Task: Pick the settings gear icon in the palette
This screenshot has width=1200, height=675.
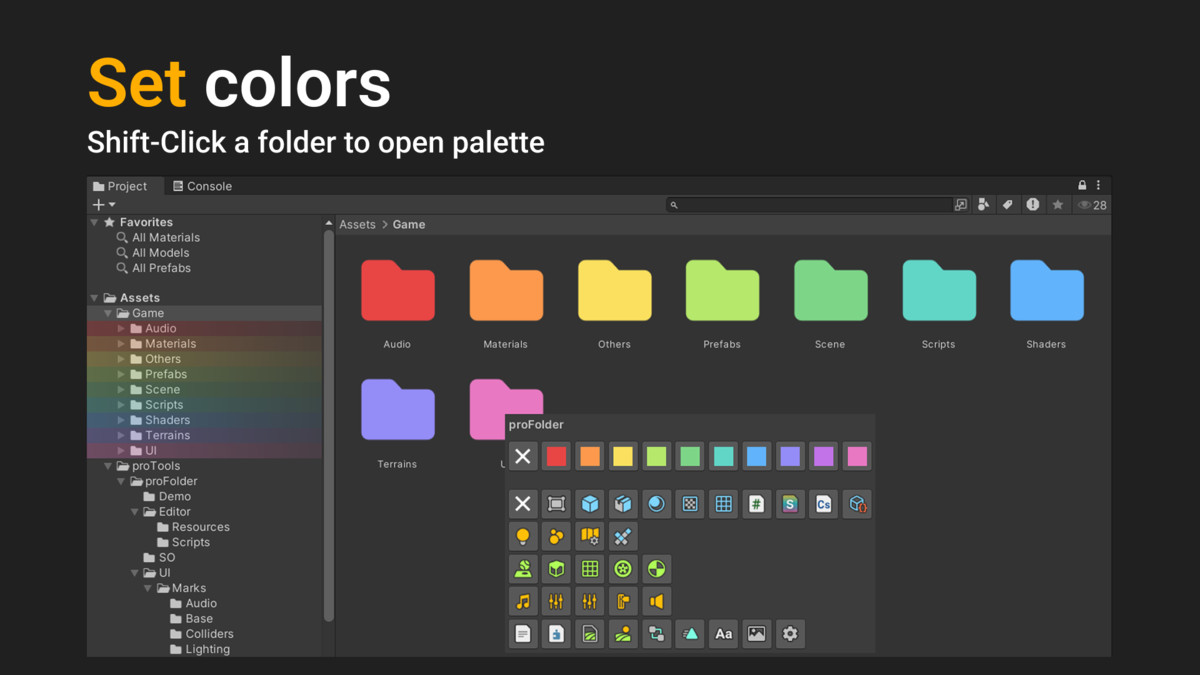Action: pyautogui.click(x=789, y=634)
